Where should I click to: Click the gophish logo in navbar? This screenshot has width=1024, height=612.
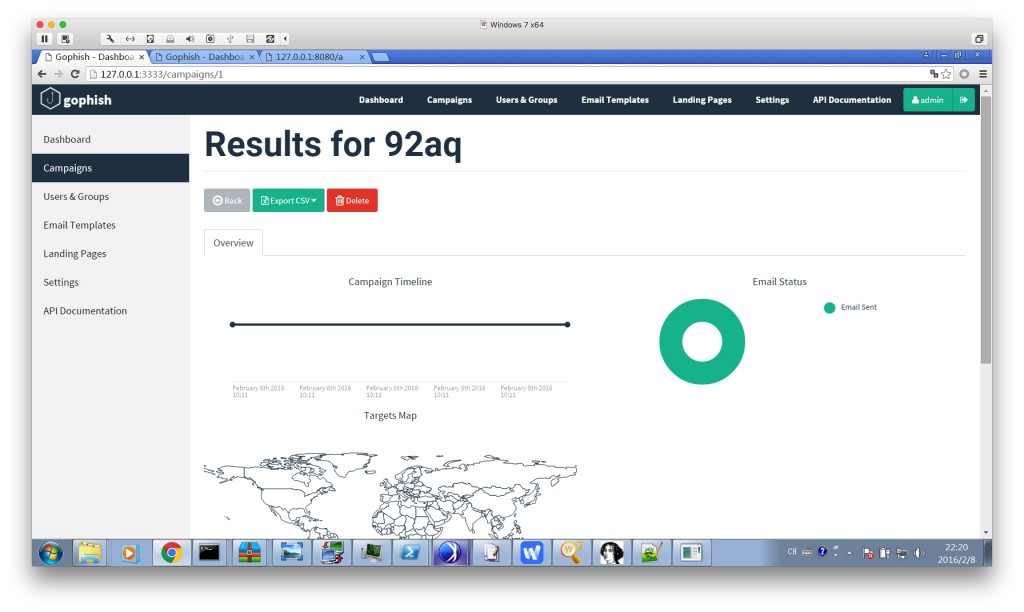point(76,100)
